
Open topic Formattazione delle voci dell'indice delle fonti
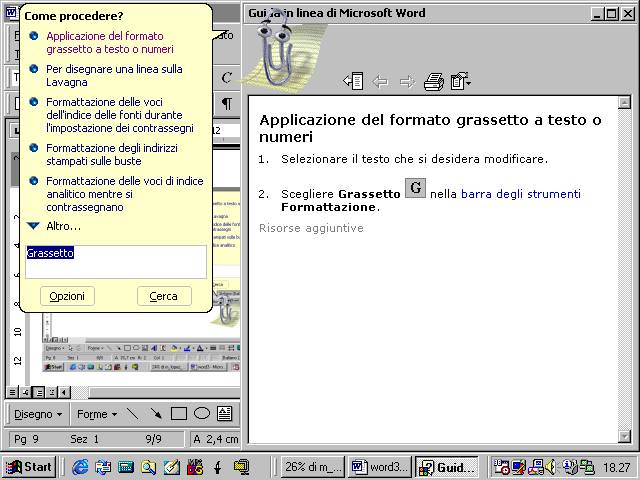(x=120, y=115)
